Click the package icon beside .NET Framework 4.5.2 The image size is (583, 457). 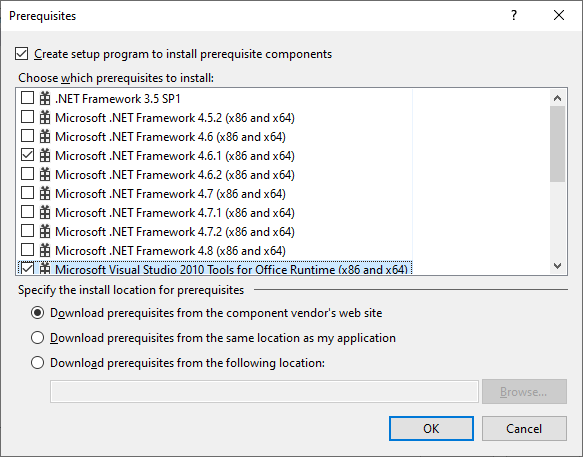pos(45,117)
